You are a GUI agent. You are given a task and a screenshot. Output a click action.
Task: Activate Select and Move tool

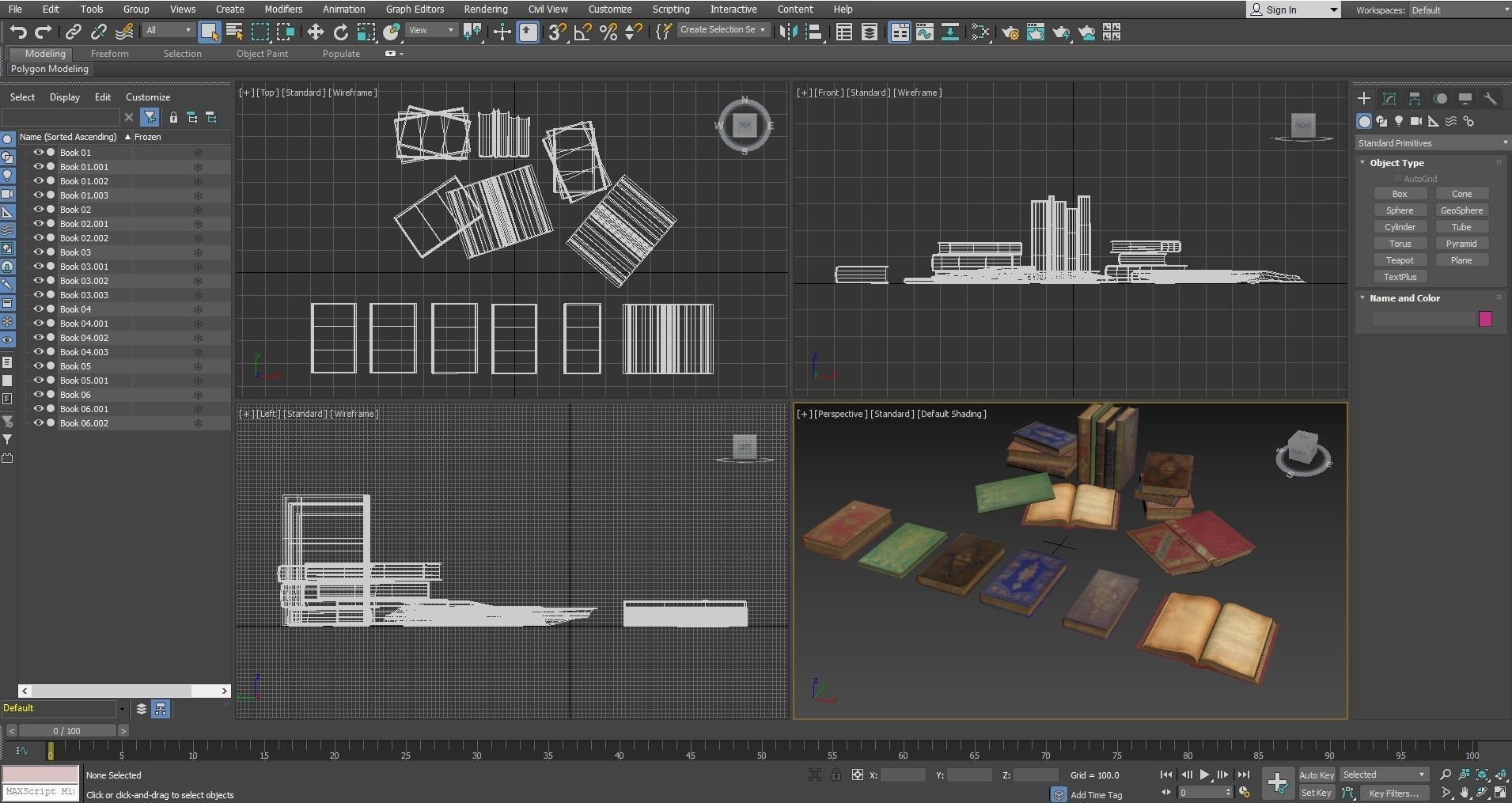click(315, 32)
